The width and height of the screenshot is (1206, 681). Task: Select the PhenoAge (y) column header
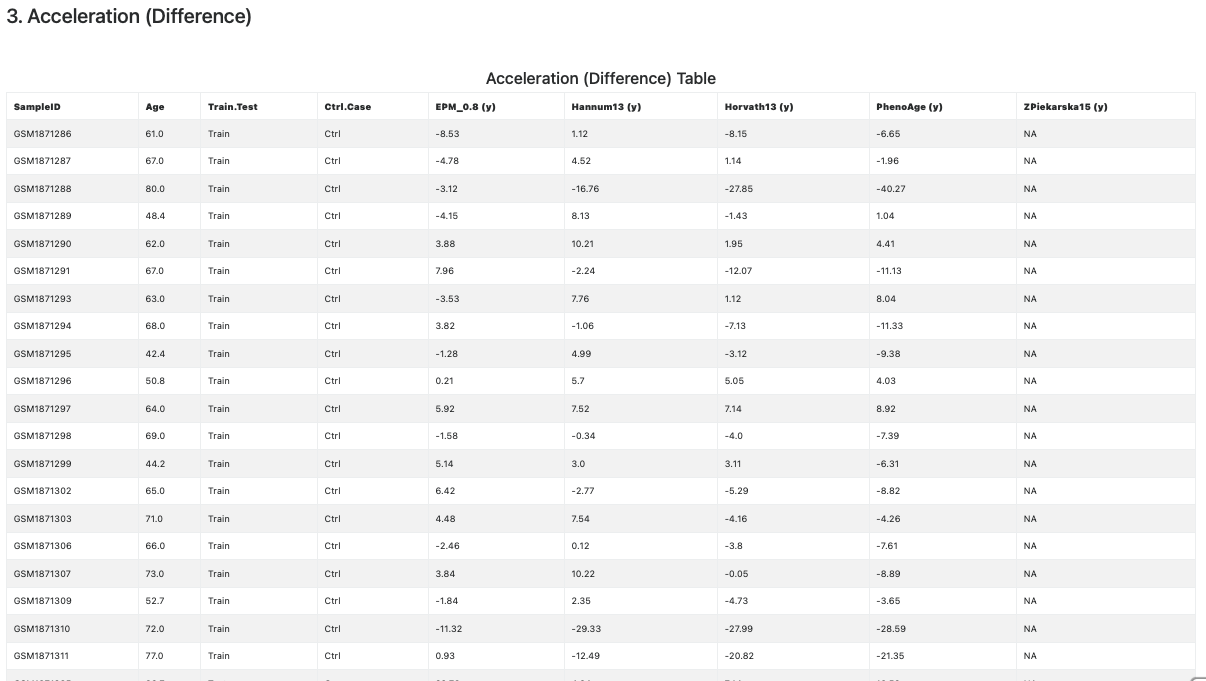[909, 107]
